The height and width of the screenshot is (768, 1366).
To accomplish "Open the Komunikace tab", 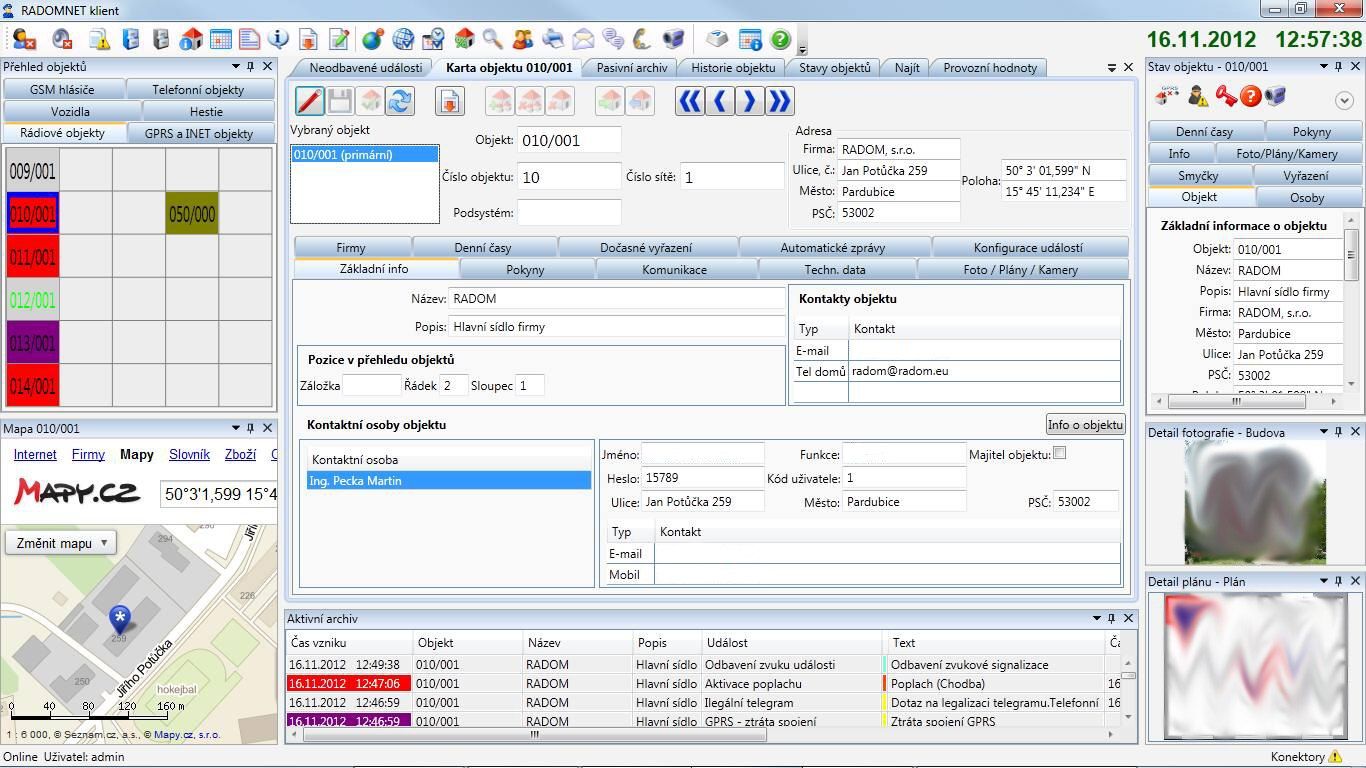I will pos(674,270).
